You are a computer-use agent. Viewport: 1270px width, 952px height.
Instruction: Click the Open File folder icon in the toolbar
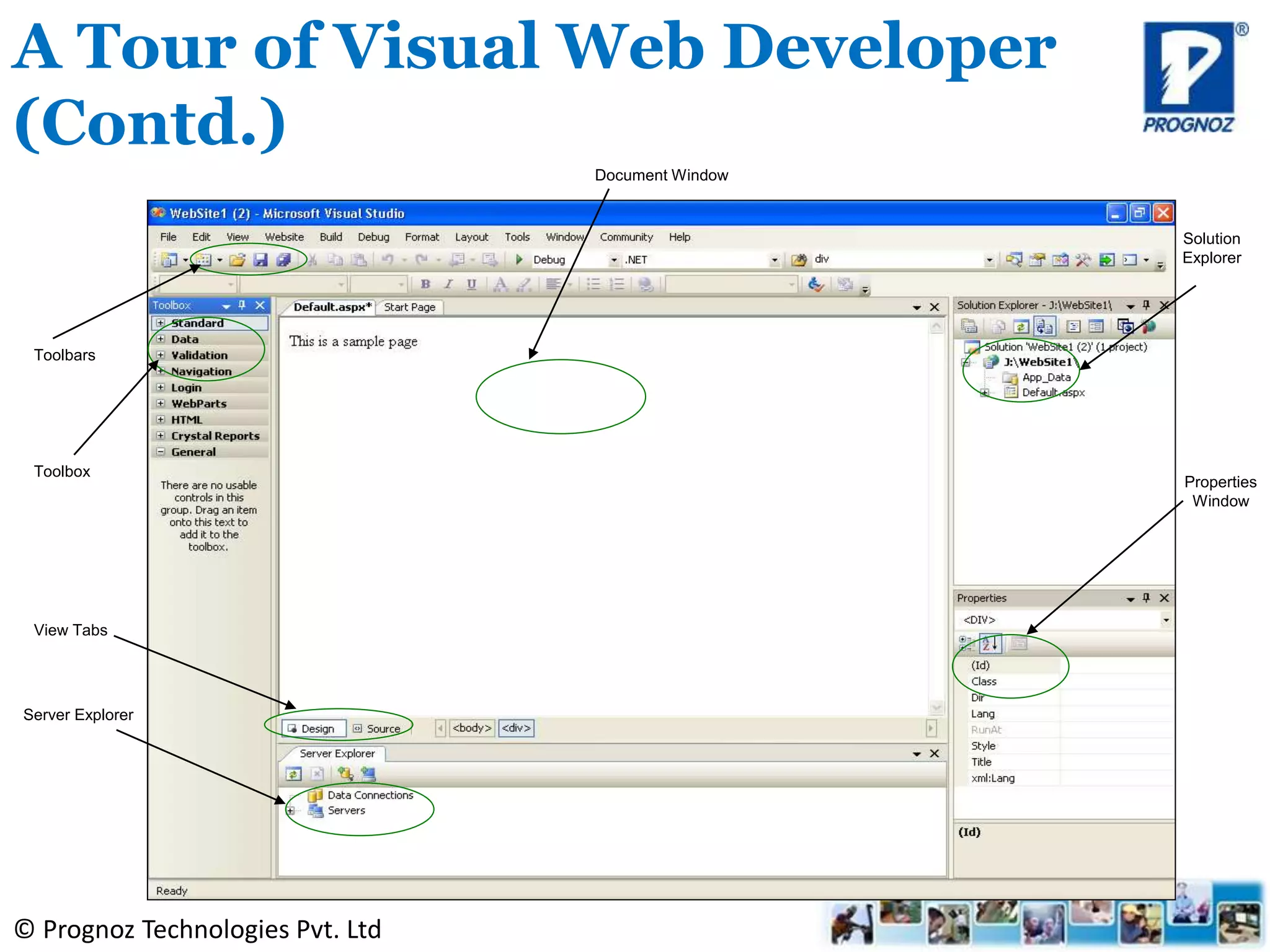pos(237,260)
